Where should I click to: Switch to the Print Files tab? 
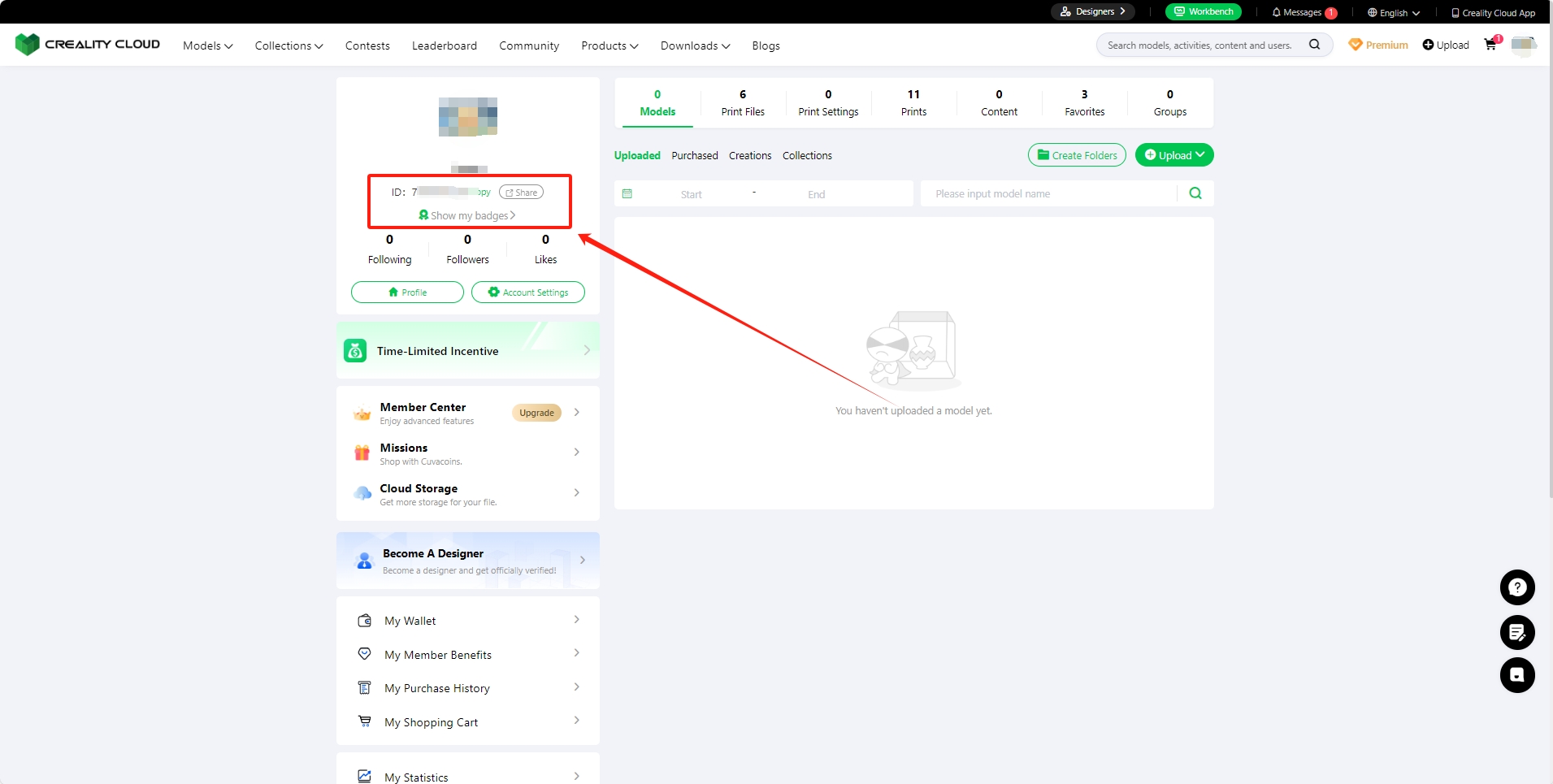click(743, 103)
